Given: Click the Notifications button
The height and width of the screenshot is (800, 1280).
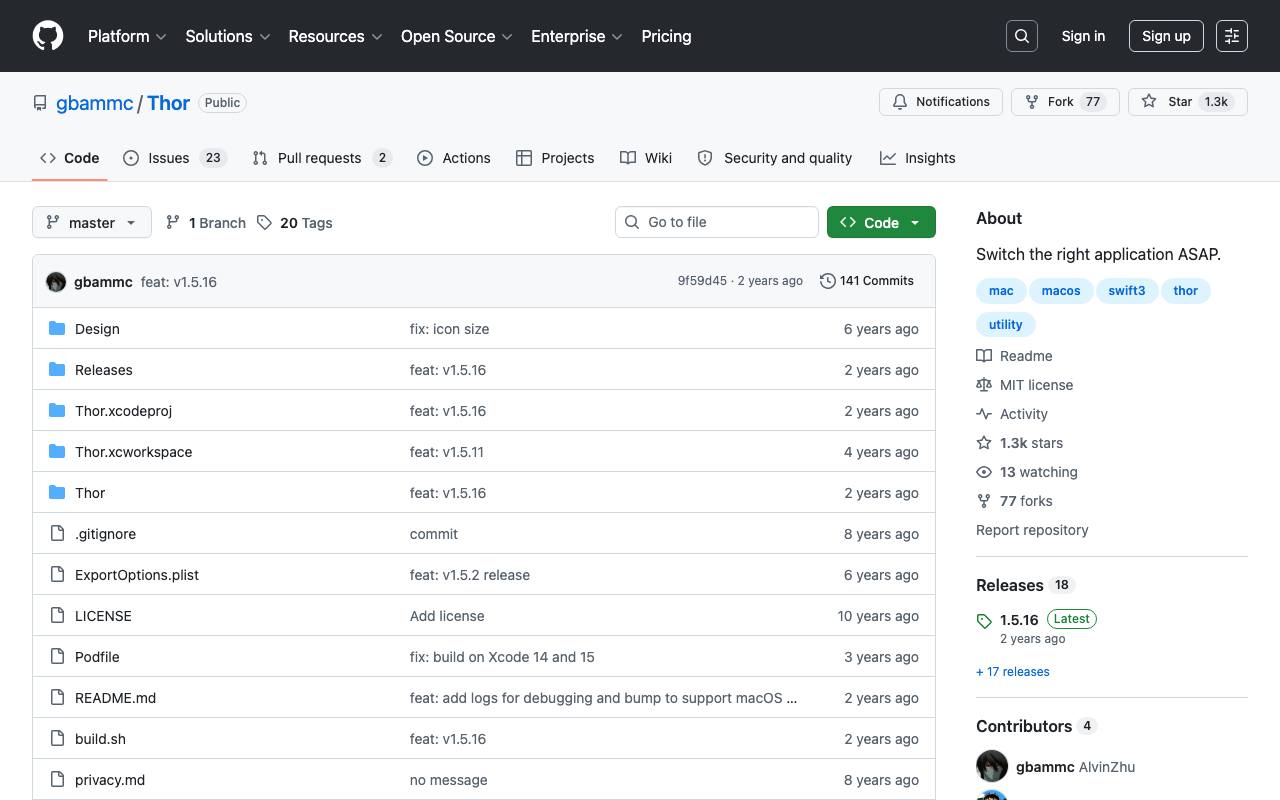Looking at the screenshot, I should point(941,102).
